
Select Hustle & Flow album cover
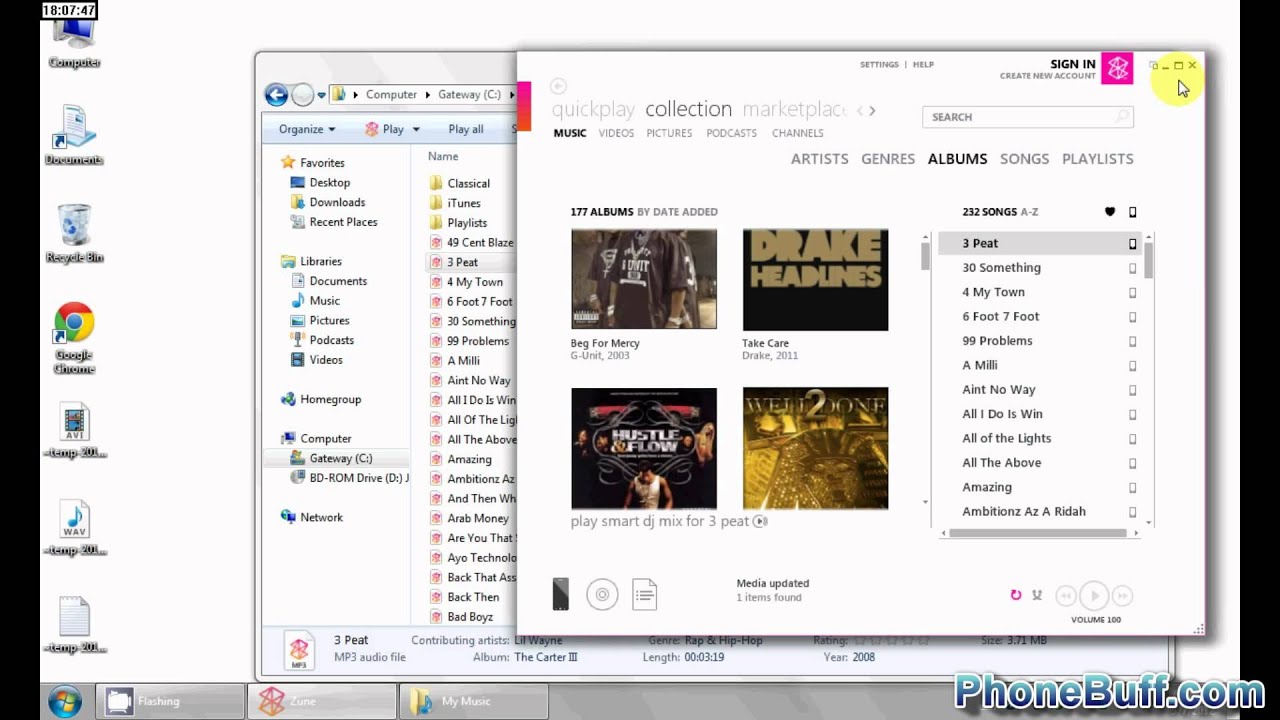[x=643, y=448]
